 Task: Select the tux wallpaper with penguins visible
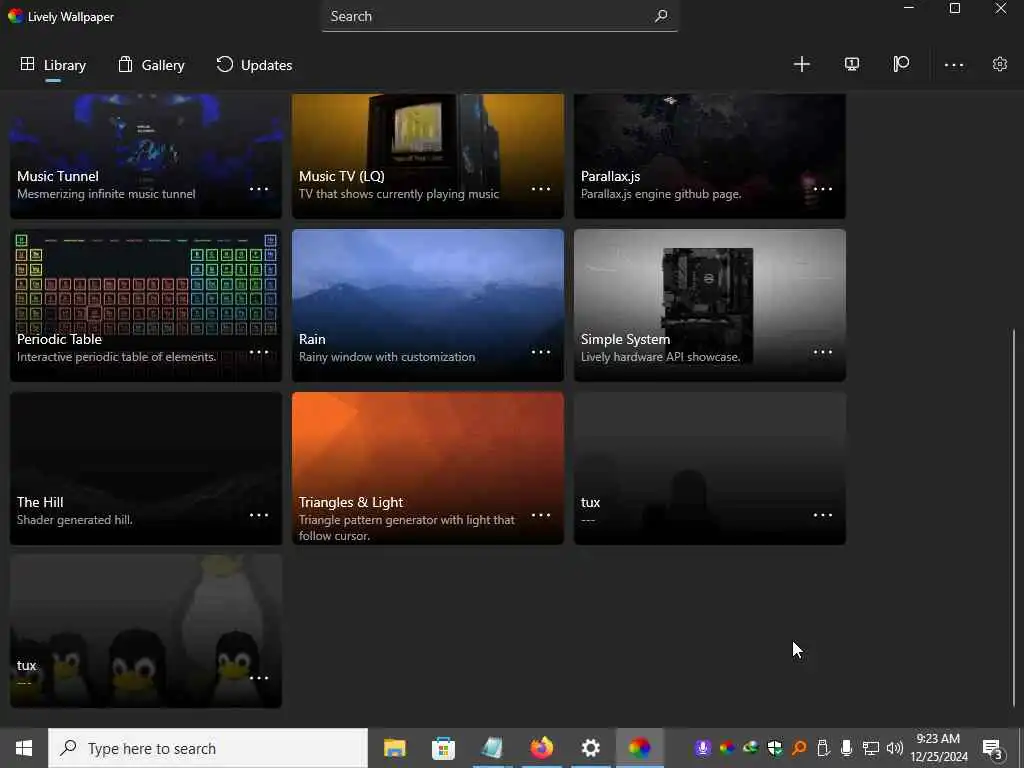[x=146, y=631]
